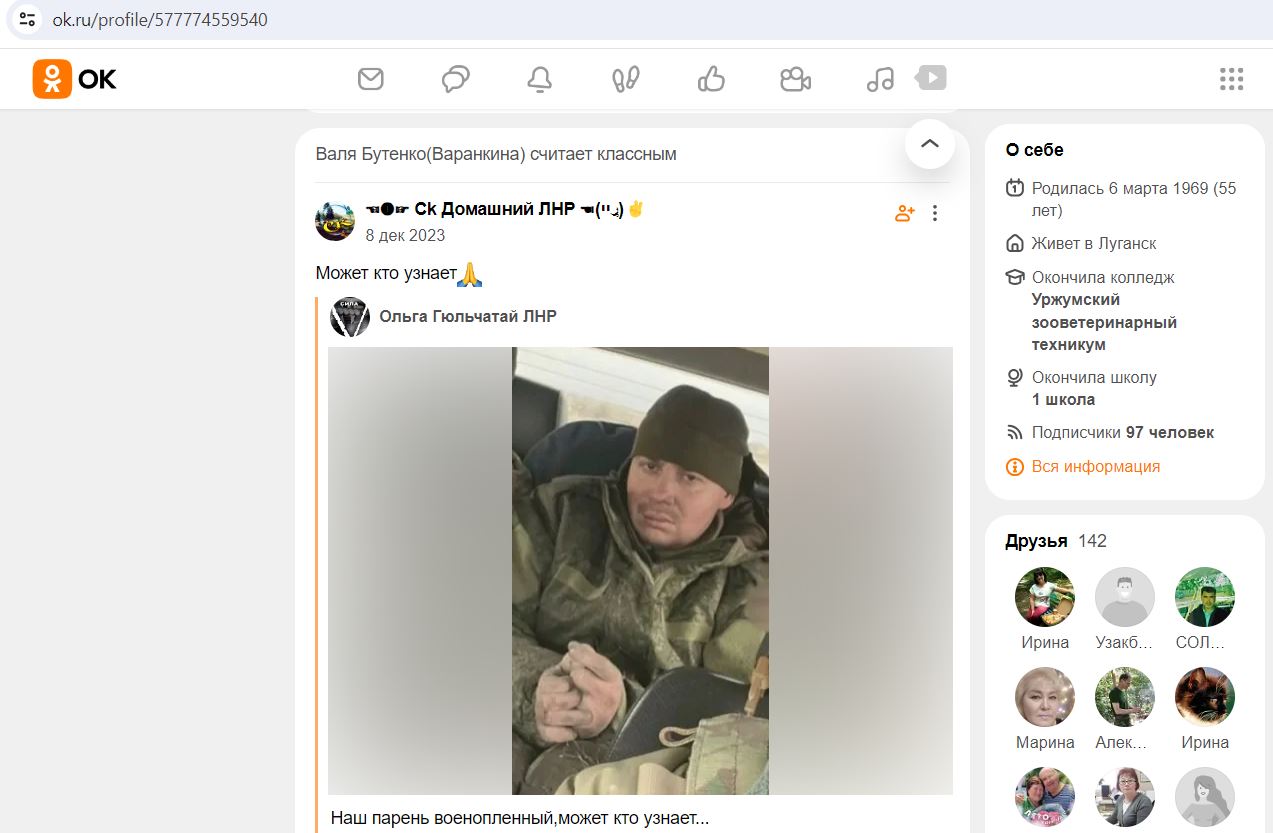
Task: Open the messages envelope icon
Action: (x=371, y=78)
